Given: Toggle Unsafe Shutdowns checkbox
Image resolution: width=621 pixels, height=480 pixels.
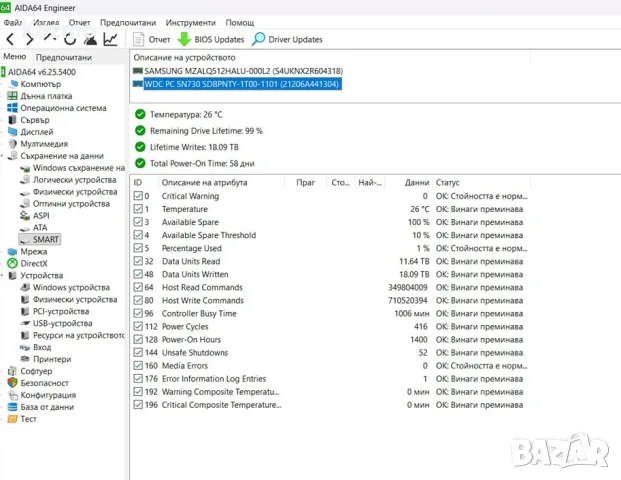Looking at the screenshot, I should pos(138,352).
